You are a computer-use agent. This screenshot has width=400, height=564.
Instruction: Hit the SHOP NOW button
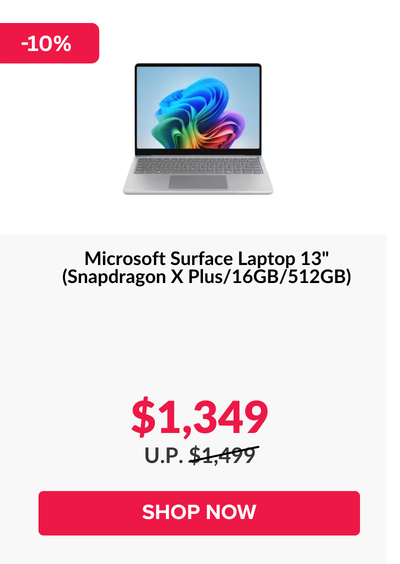(x=199, y=513)
